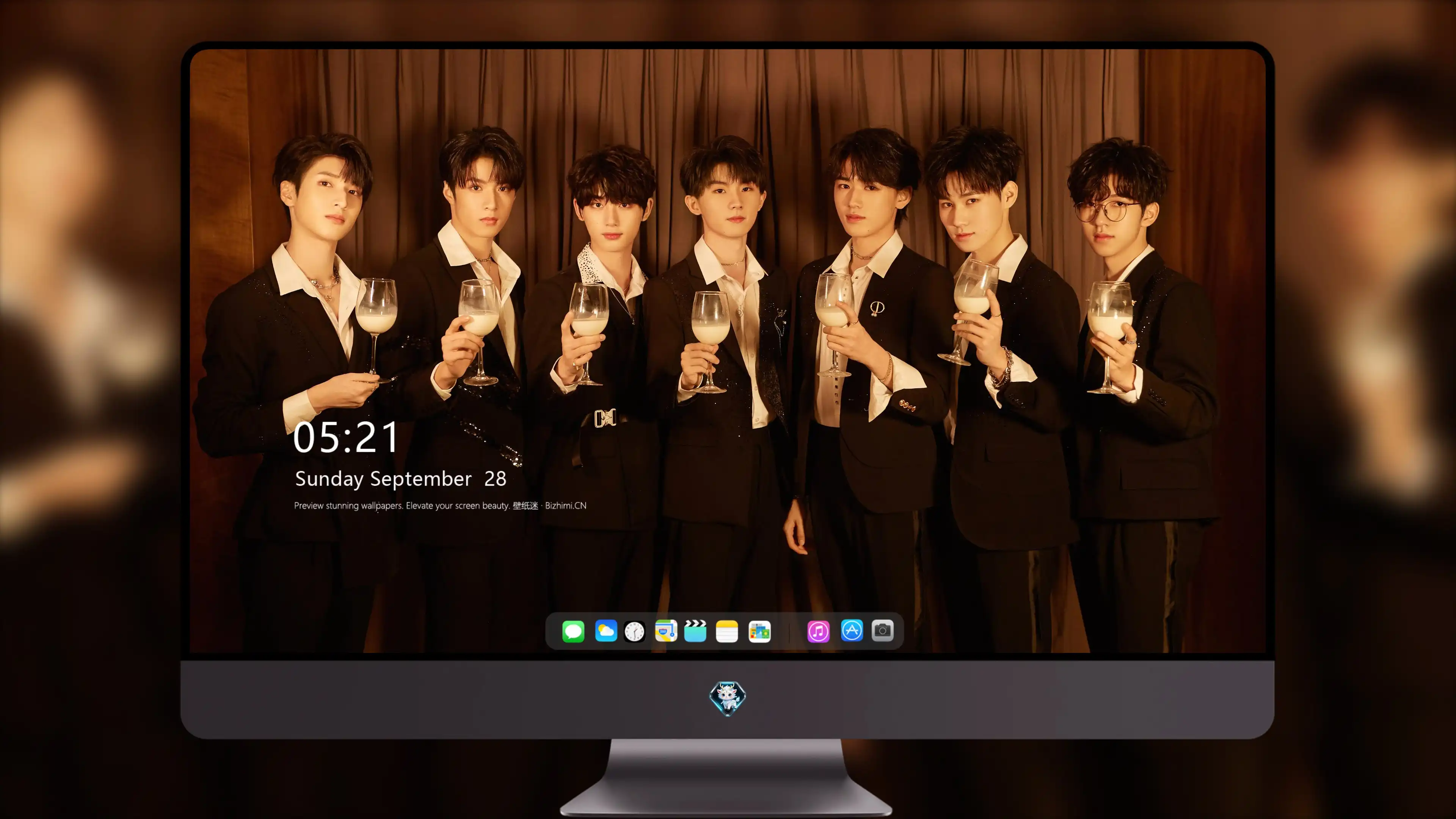The width and height of the screenshot is (1456, 819).
Task: Open the Clock app in the dock
Action: pos(634,631)
